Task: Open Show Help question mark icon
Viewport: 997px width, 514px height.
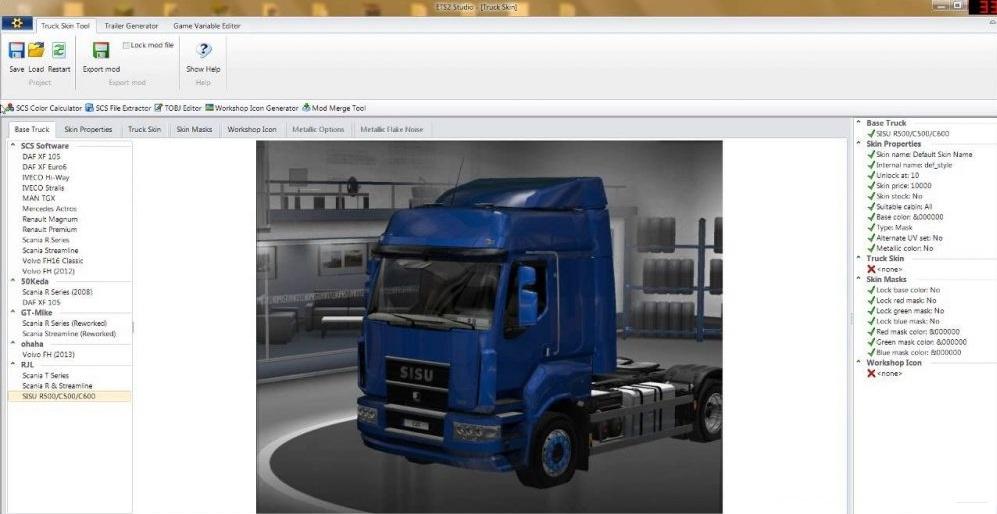Action: pyautogui.click(x=203, y=50)
